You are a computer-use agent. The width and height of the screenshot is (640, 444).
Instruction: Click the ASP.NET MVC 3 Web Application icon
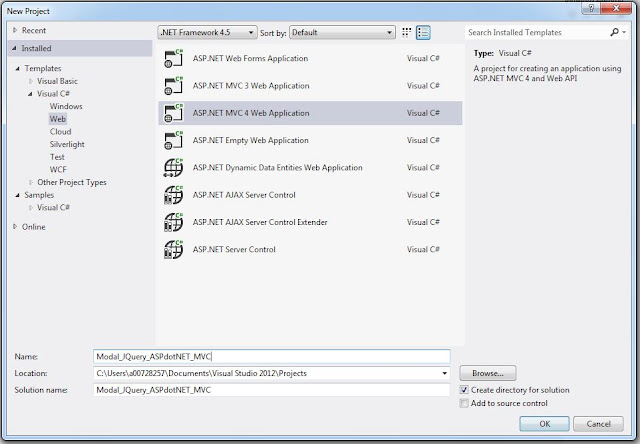(173, 86)
